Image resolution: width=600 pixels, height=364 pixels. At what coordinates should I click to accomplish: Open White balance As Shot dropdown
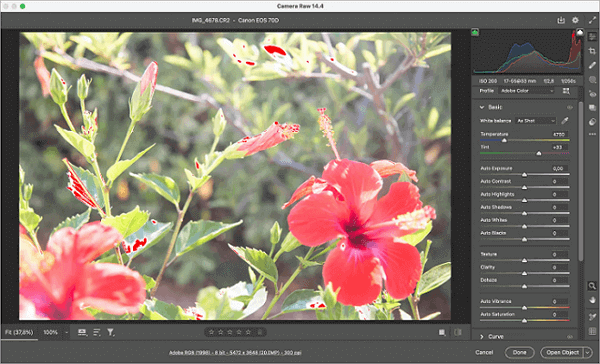[x=535, y=121]
